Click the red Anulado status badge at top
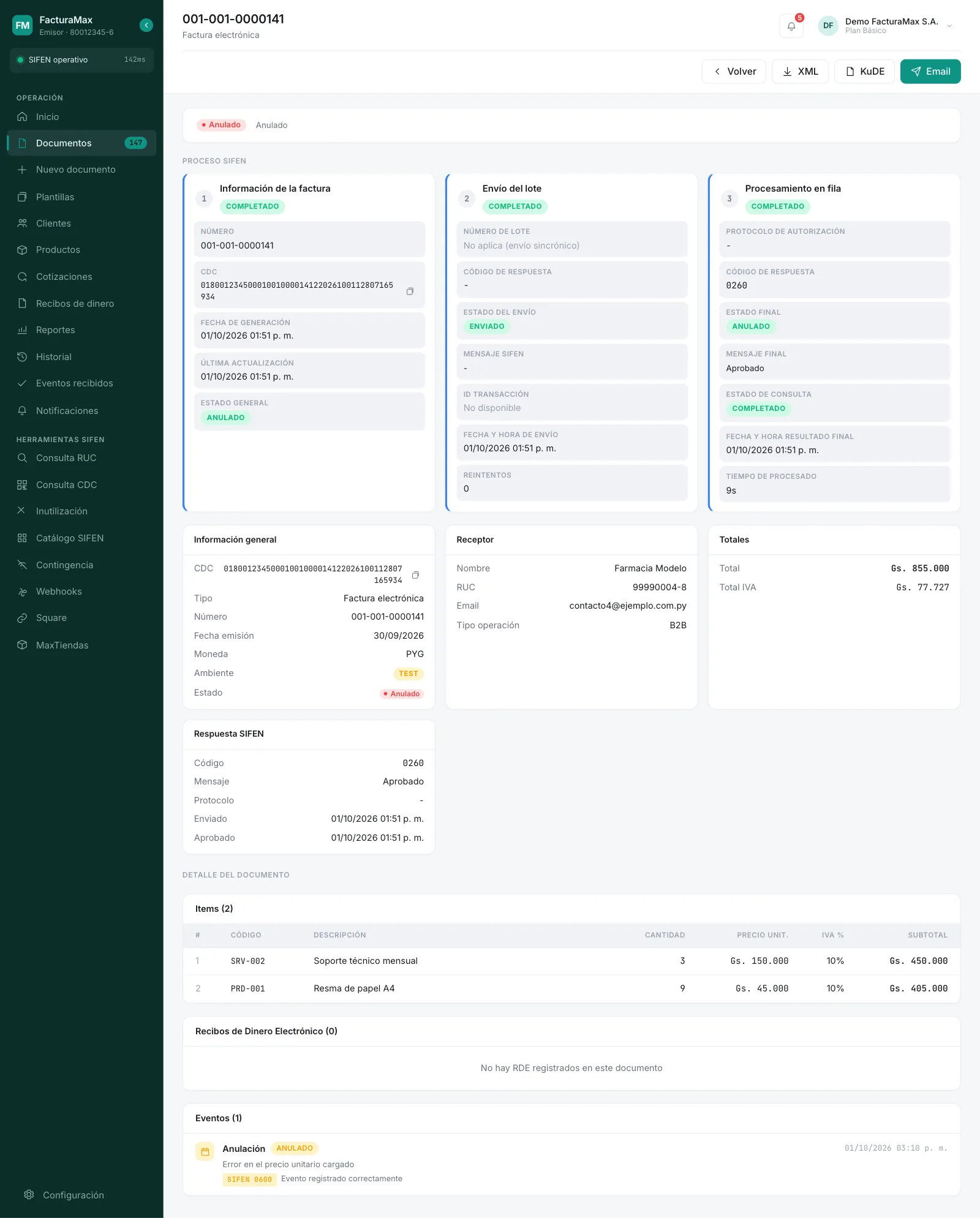 tap(221, 125)
